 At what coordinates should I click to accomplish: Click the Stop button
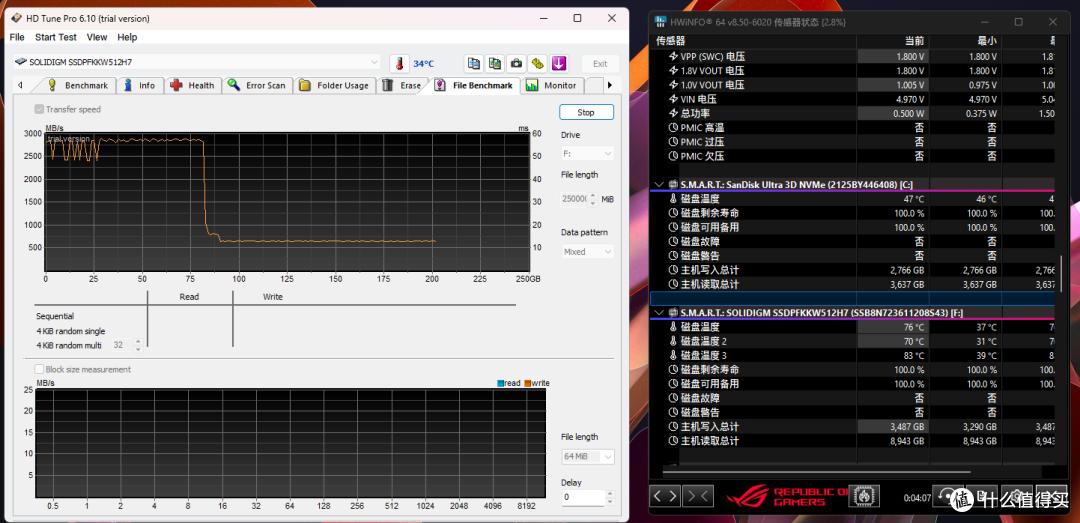tap(586, 112)
